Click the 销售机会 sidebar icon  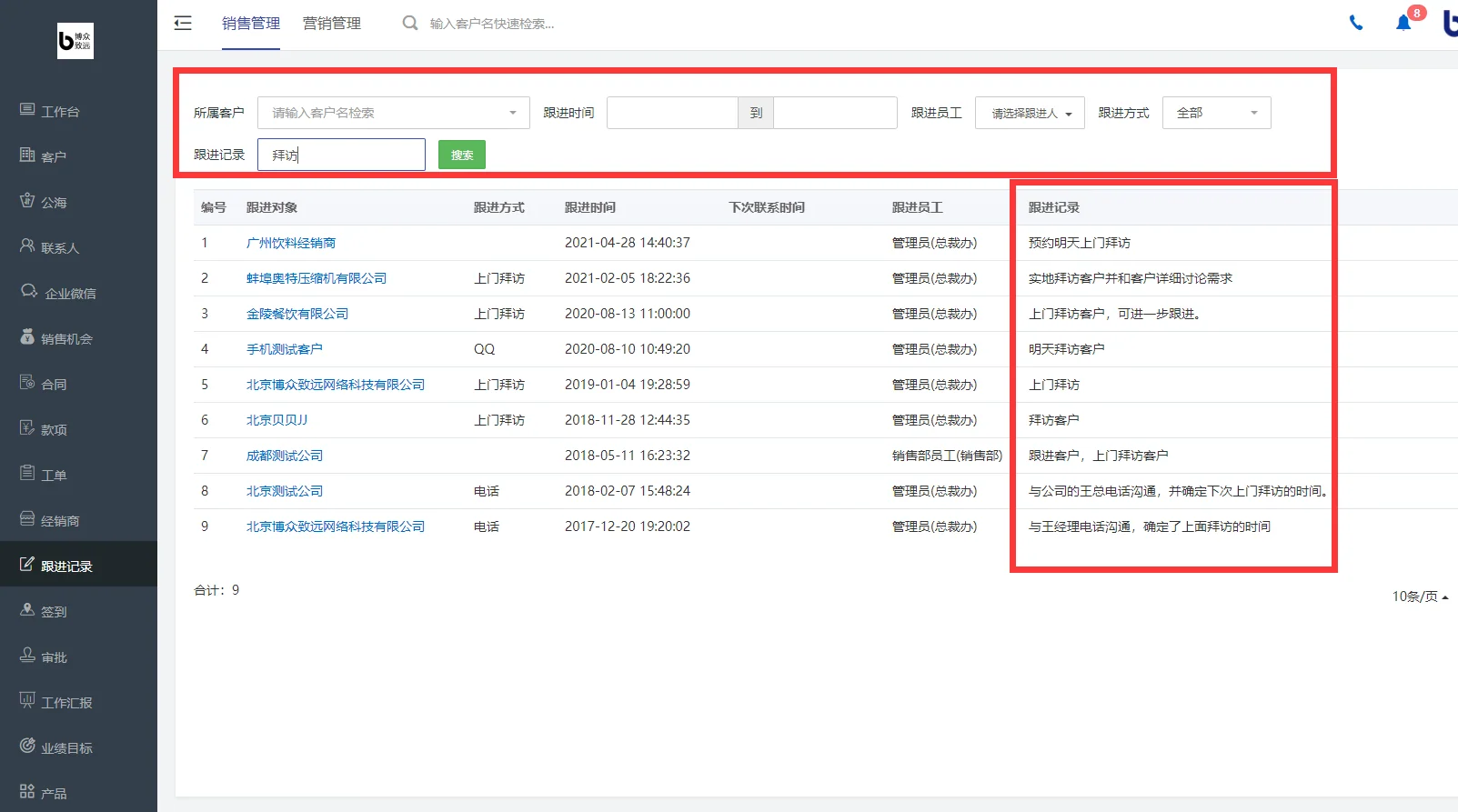(x=27, y=336)
